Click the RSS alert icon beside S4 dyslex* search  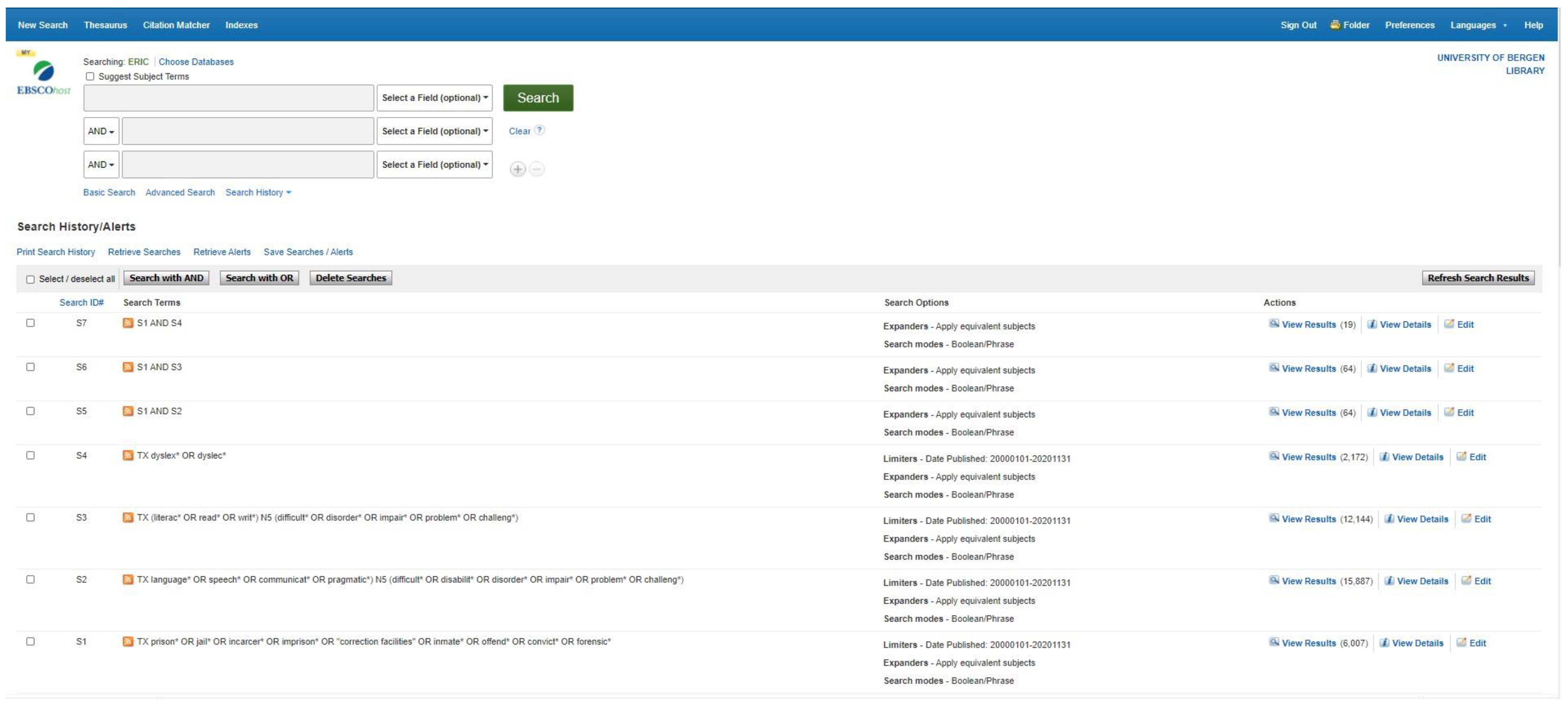(128, 456)
